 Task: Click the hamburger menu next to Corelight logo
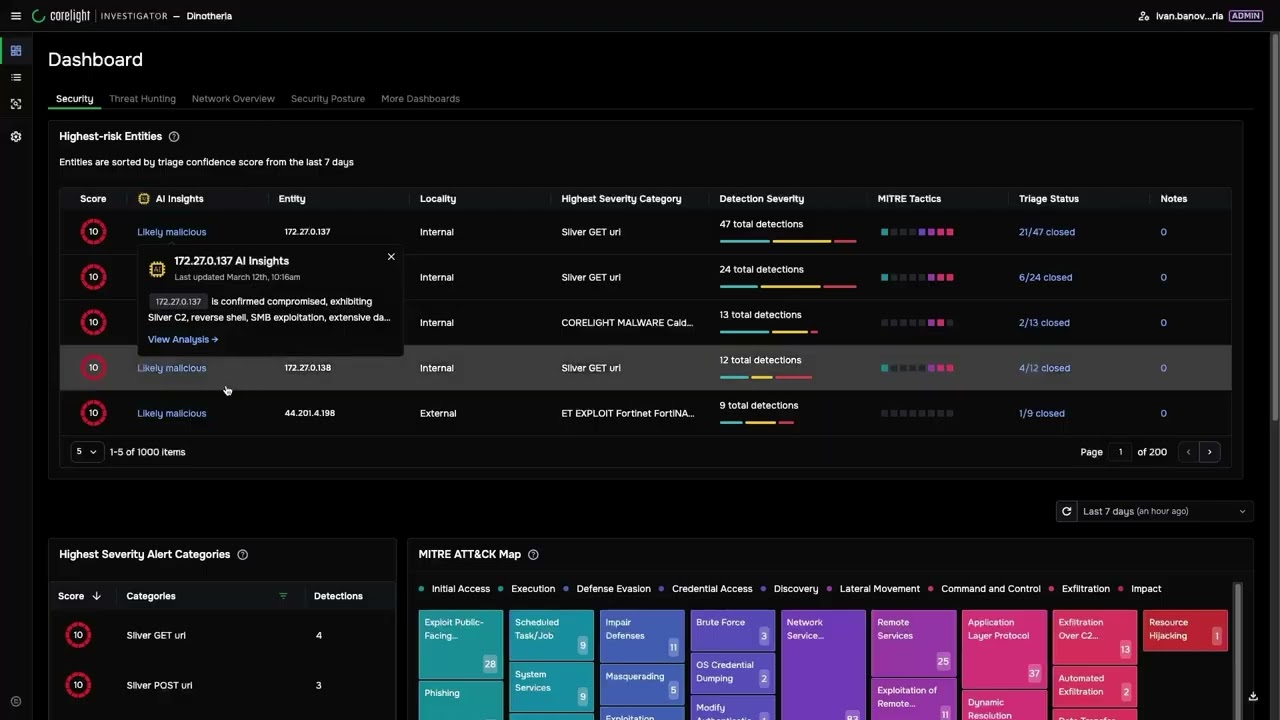[15, 15]
